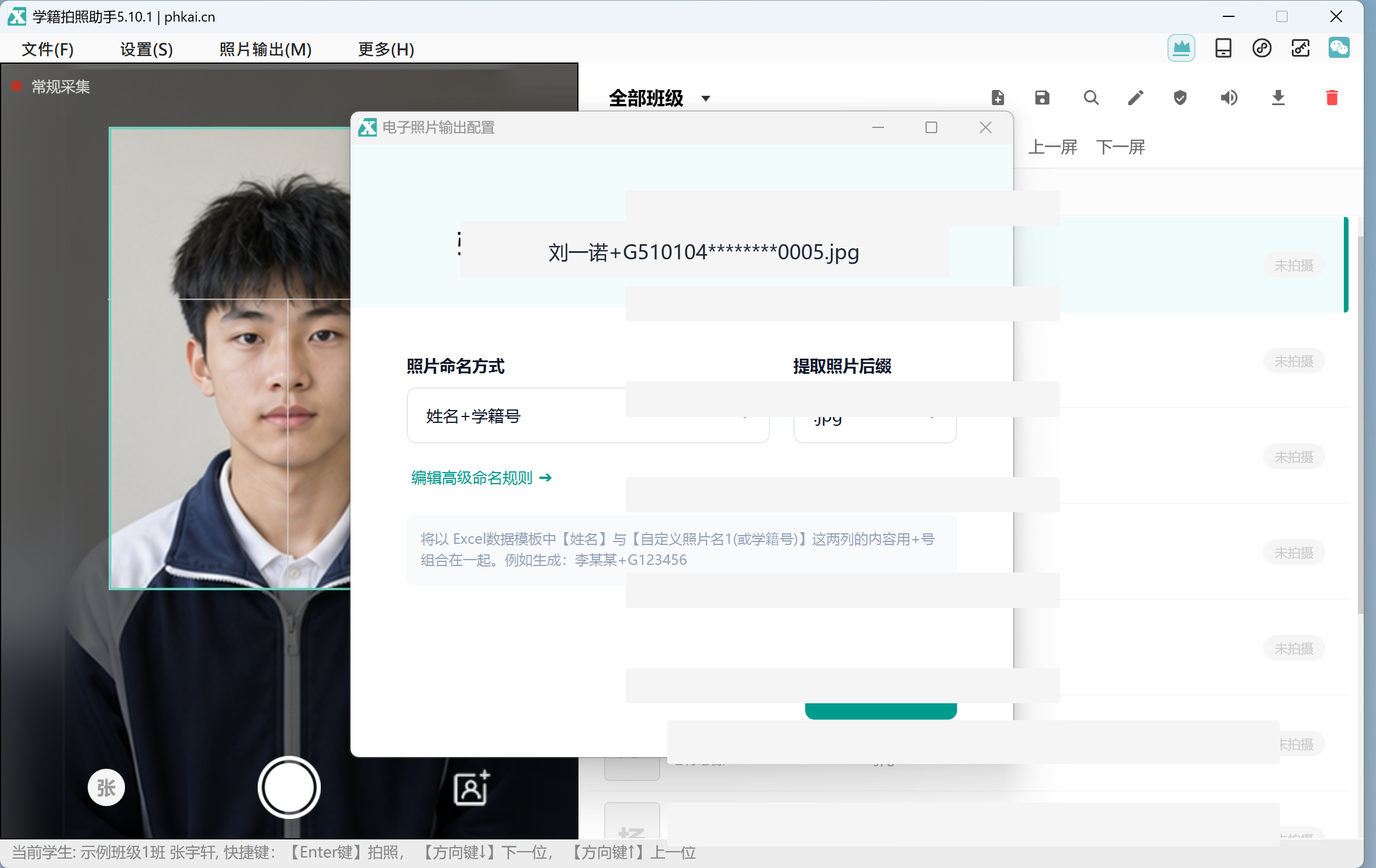Close the 电子照片输出配置 dialog
1376x868 pixels.
click(986, 127)
